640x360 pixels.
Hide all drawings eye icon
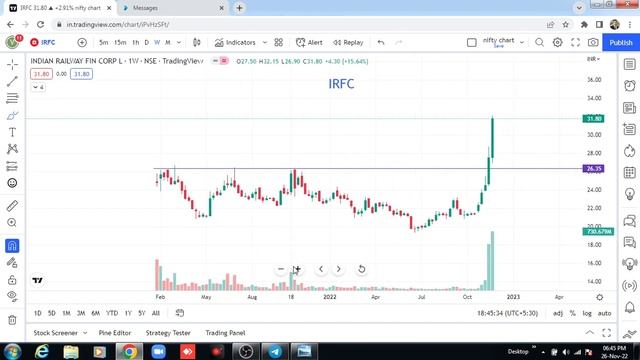[x=12, y=296]
